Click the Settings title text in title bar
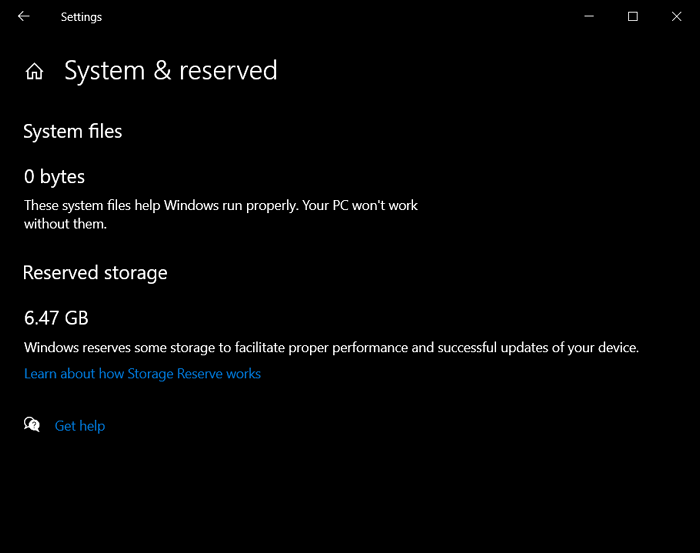Viewport: 700px width, 553px height. click(81, 17)
